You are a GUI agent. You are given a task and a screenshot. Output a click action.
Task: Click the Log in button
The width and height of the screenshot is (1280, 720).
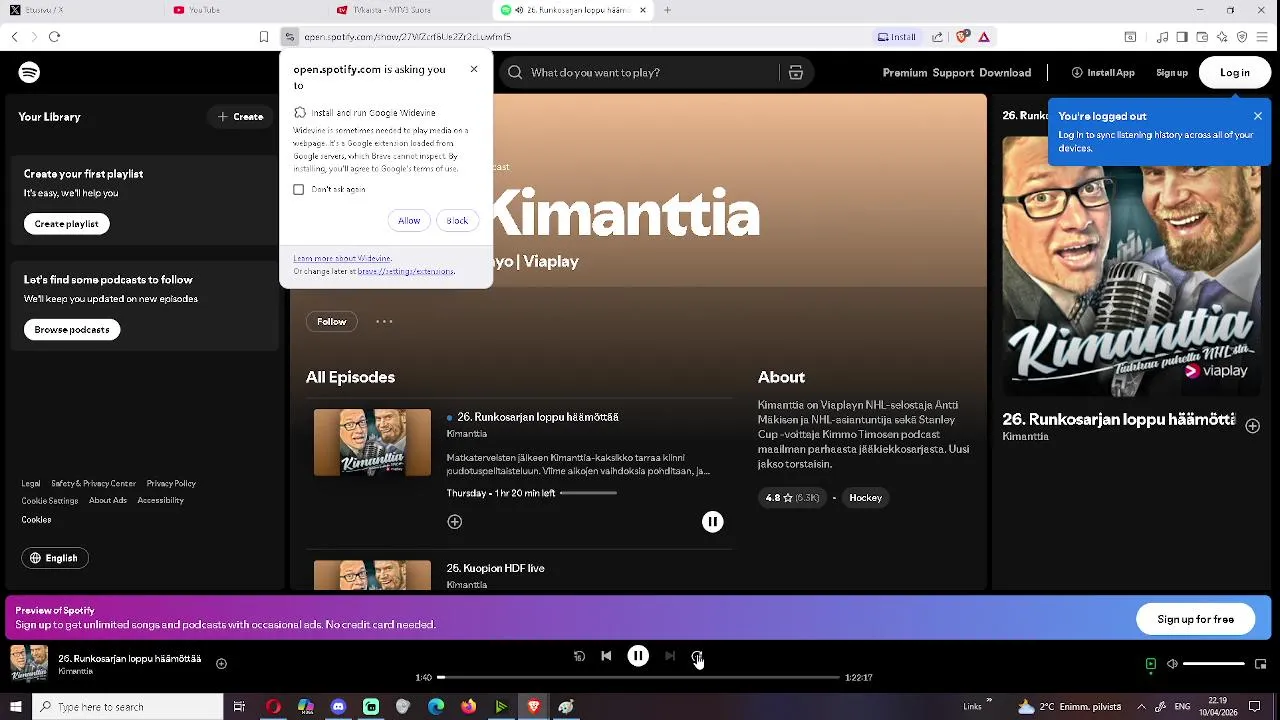pyautogui.click(x=1235, y=72)
